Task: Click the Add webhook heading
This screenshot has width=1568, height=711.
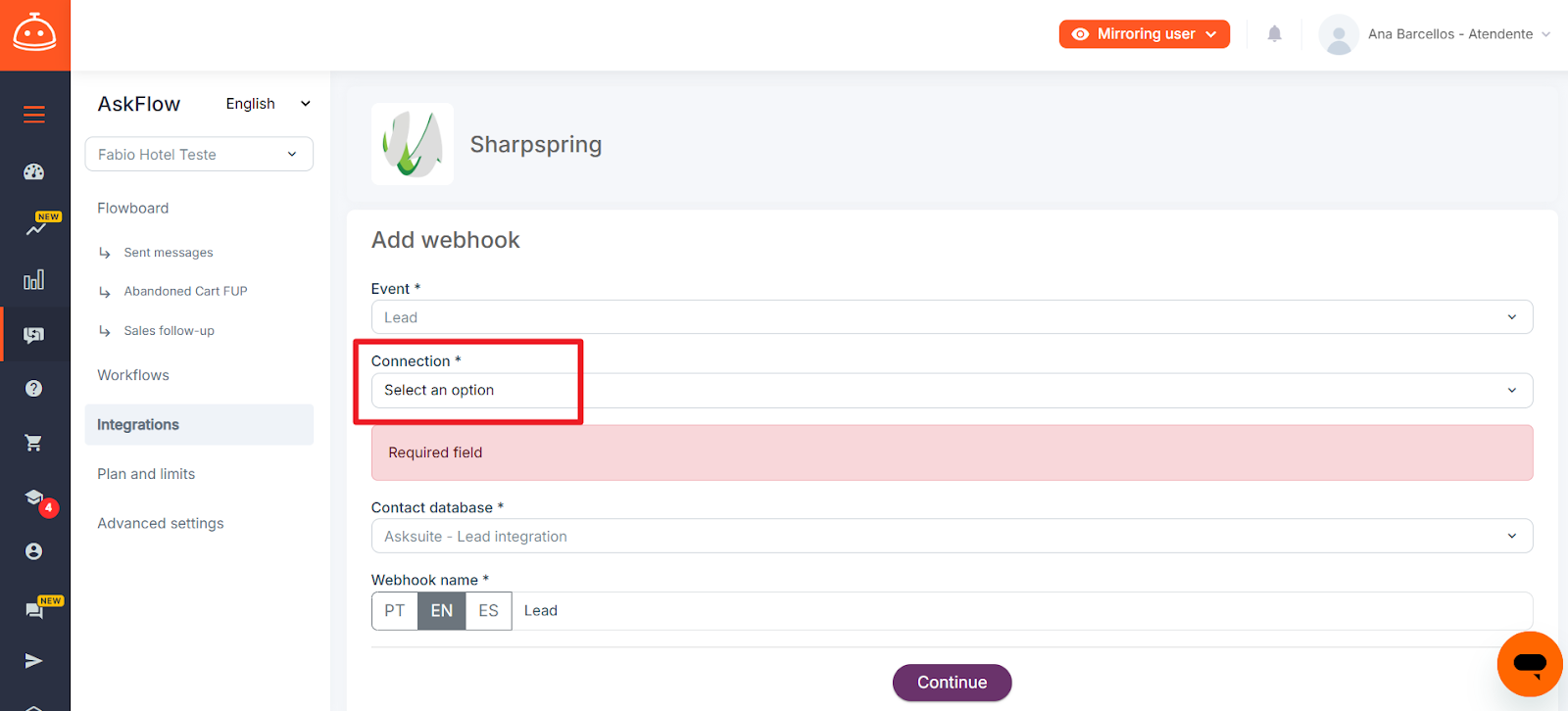Action: pos(446,240)
